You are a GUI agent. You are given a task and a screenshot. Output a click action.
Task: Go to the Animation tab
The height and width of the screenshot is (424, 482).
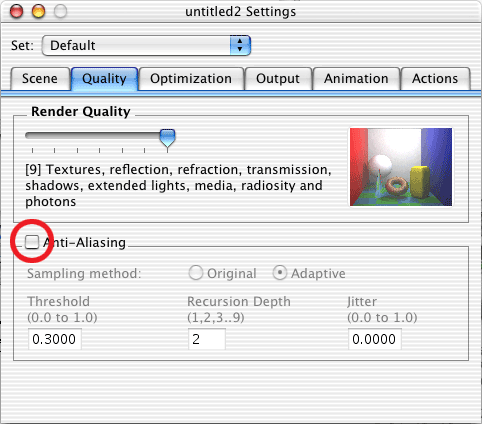click(x=356, y=79)
